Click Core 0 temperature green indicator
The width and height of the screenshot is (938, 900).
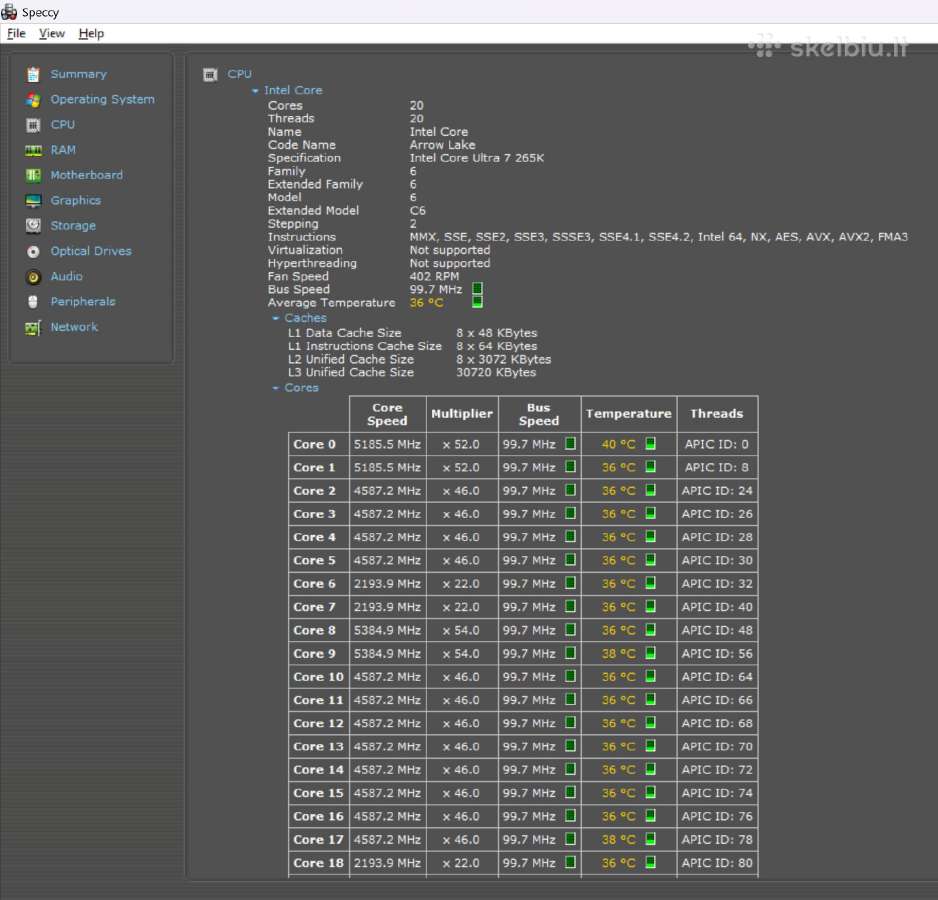(650, 443)
